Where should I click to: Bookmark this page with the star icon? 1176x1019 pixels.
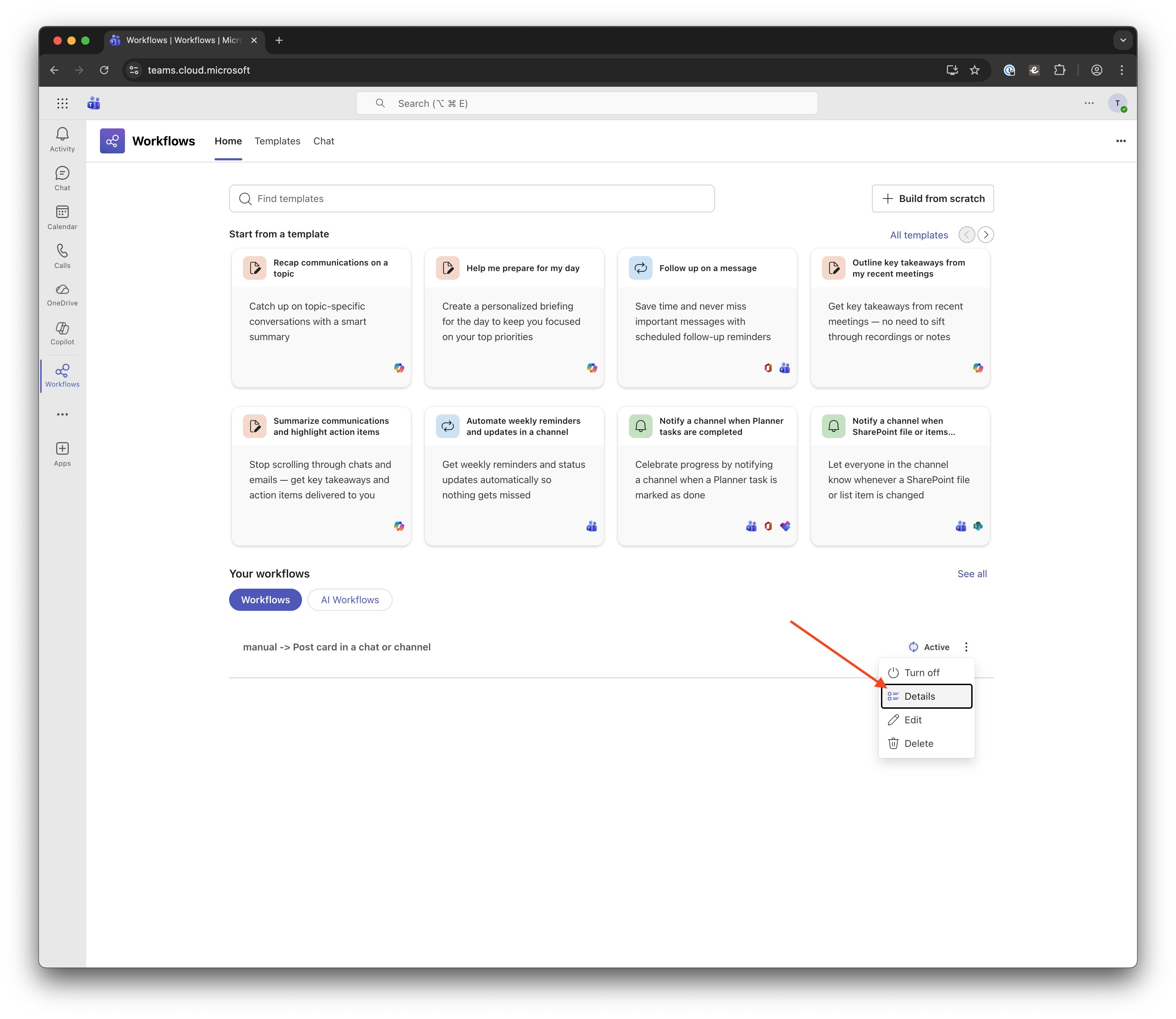tap(975, 70)
